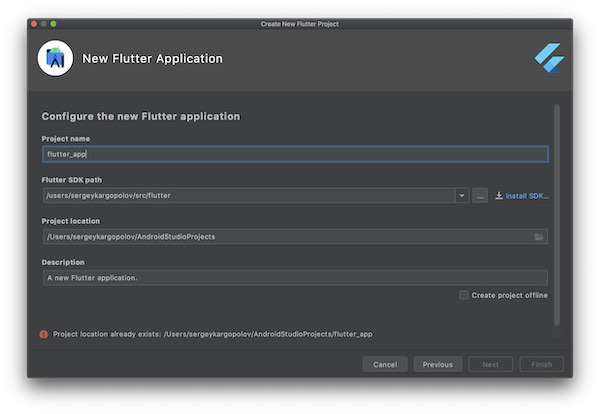Click the 'New Flutter Application' title text
The image size is (600, 414).
152,59
